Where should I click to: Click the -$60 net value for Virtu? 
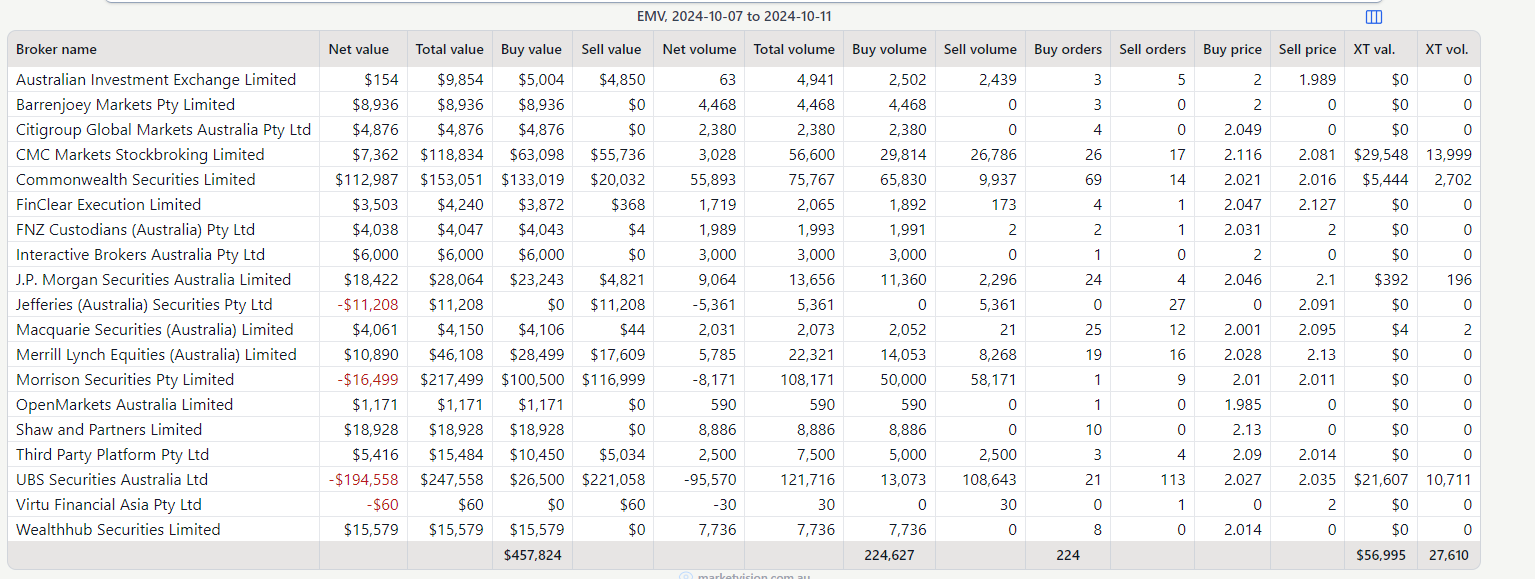point(382,505)
